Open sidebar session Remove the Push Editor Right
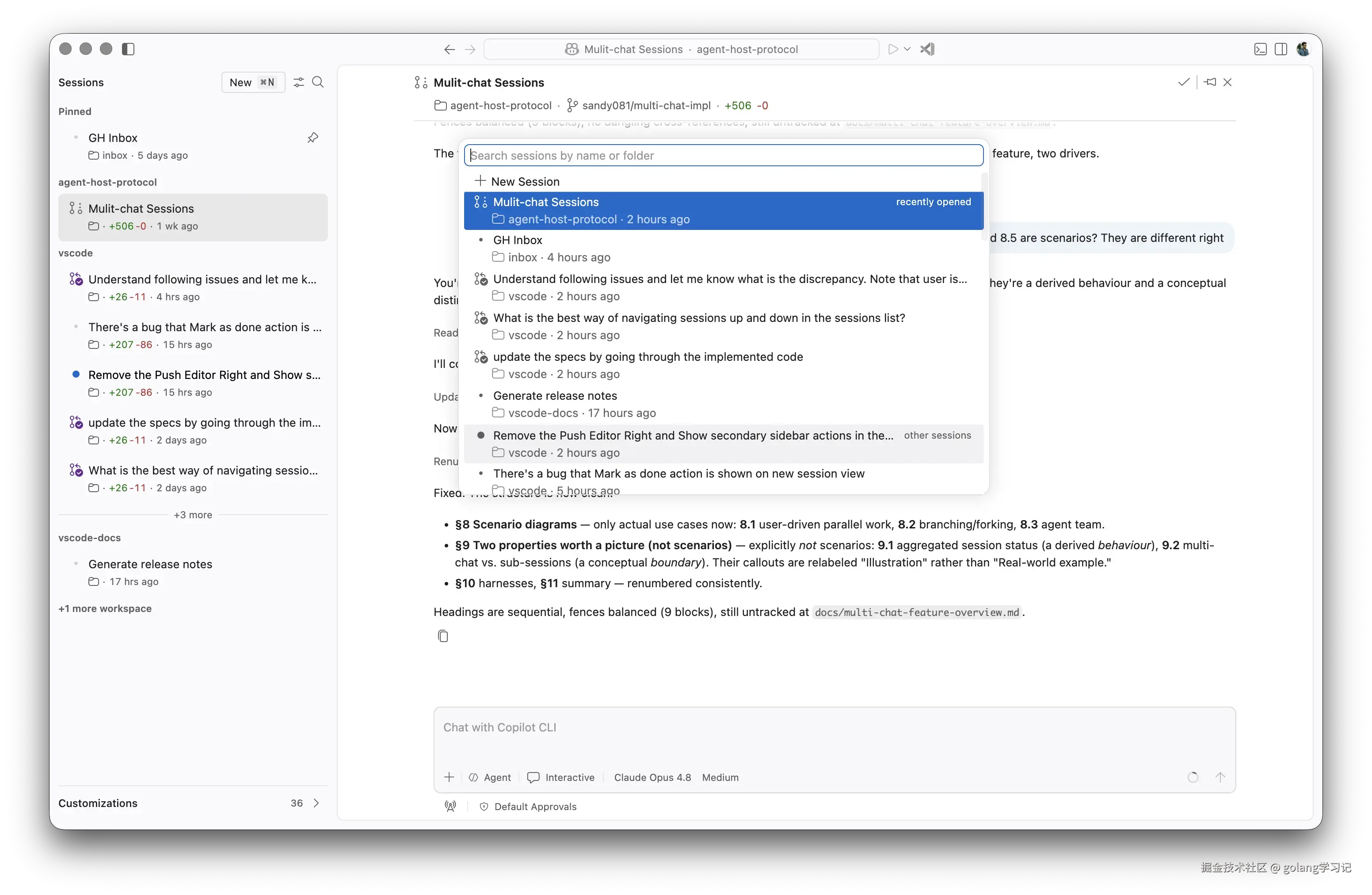Screen dimensions: 1372x895 click(x=193, y=383)
